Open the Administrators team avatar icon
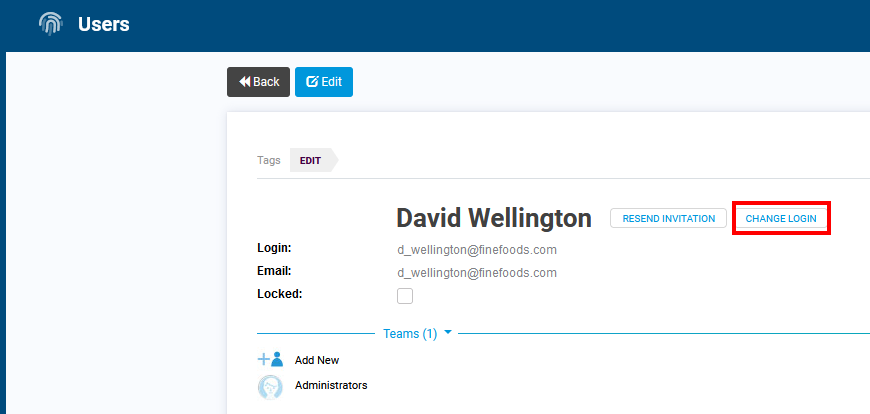This screenshot has width=870, height=414. pos(271,387)
